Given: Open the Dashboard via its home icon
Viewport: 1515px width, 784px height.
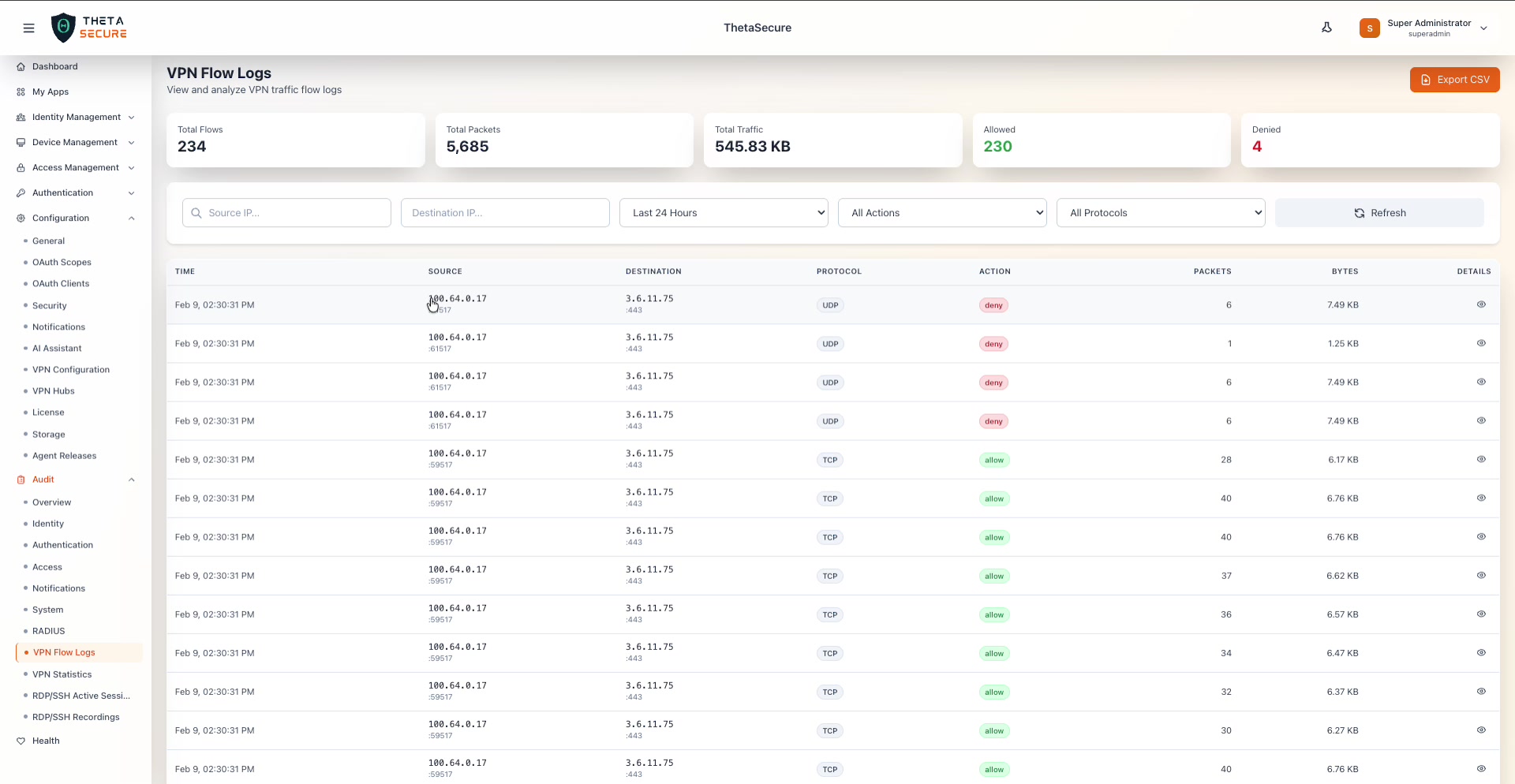Looking at the screenshot, I should tap(20, 66).
